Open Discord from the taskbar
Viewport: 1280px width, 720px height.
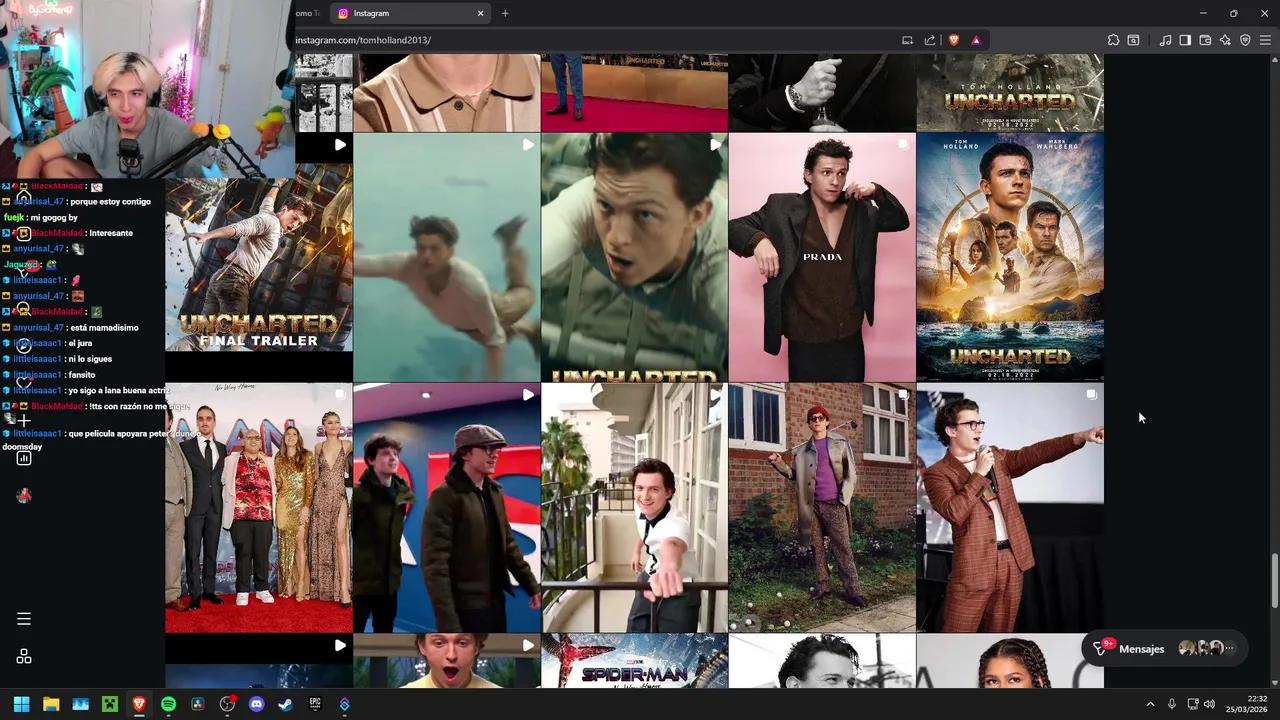(256, 704)
